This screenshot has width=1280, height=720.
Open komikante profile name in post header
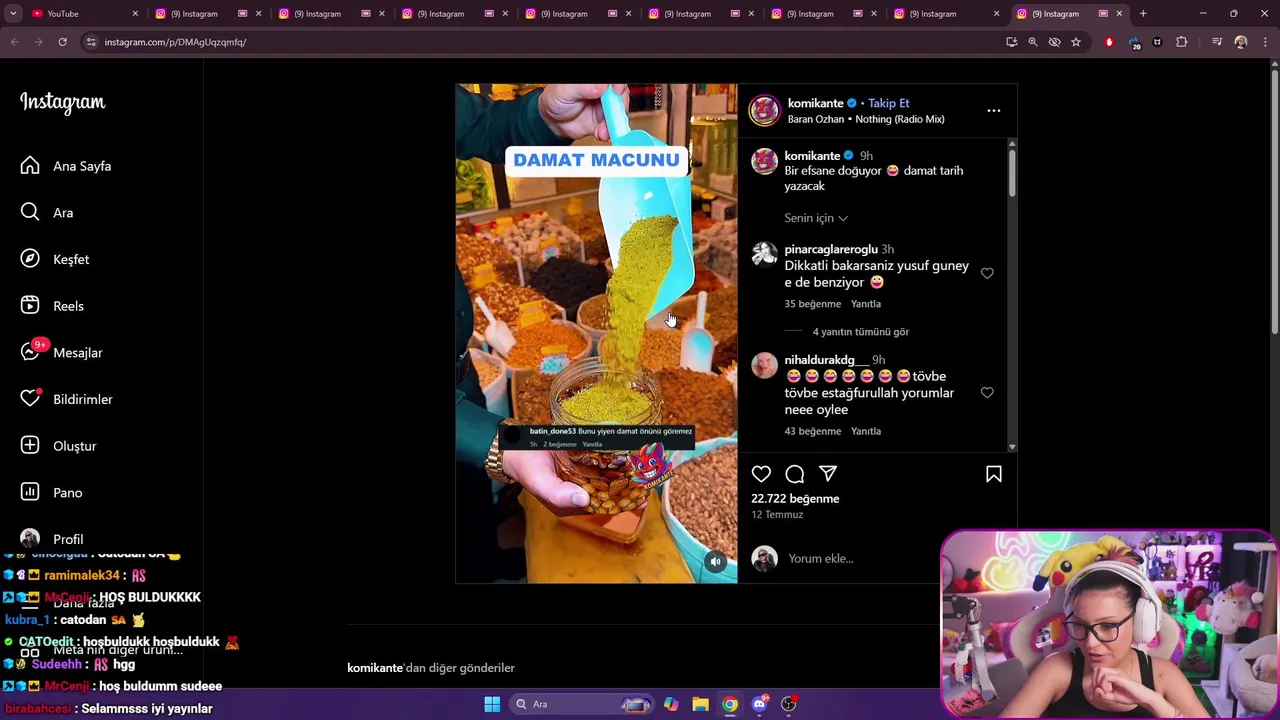click(x=816, y=103)
